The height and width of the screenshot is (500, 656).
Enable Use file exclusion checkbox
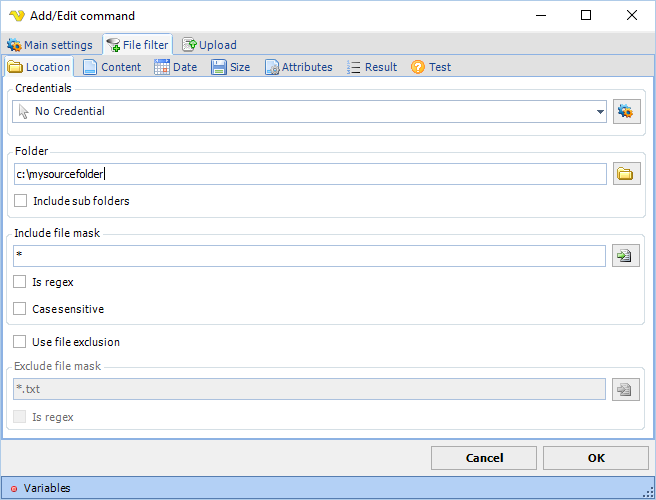[21, 342]
